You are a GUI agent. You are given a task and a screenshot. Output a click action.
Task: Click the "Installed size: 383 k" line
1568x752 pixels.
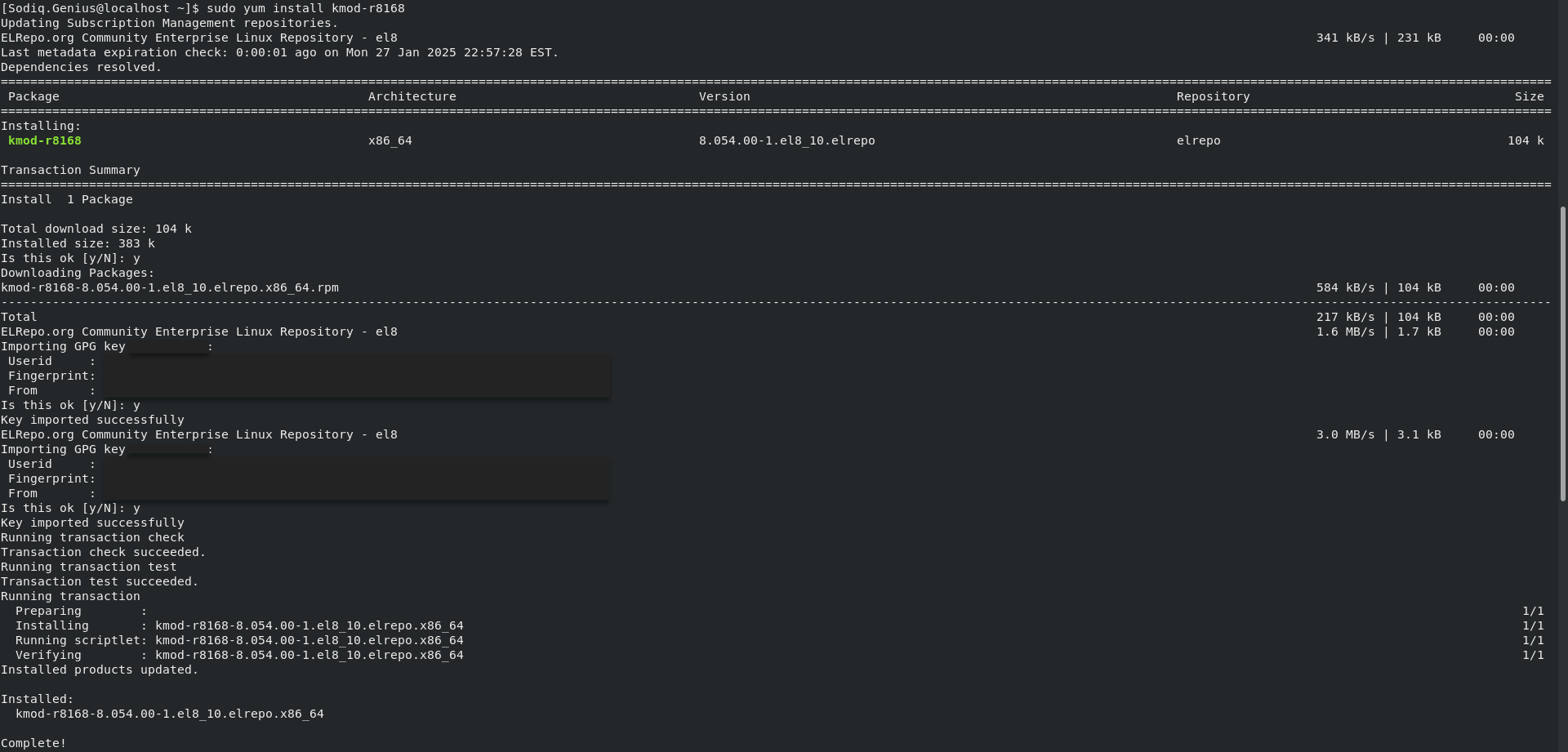coord(78,243)
